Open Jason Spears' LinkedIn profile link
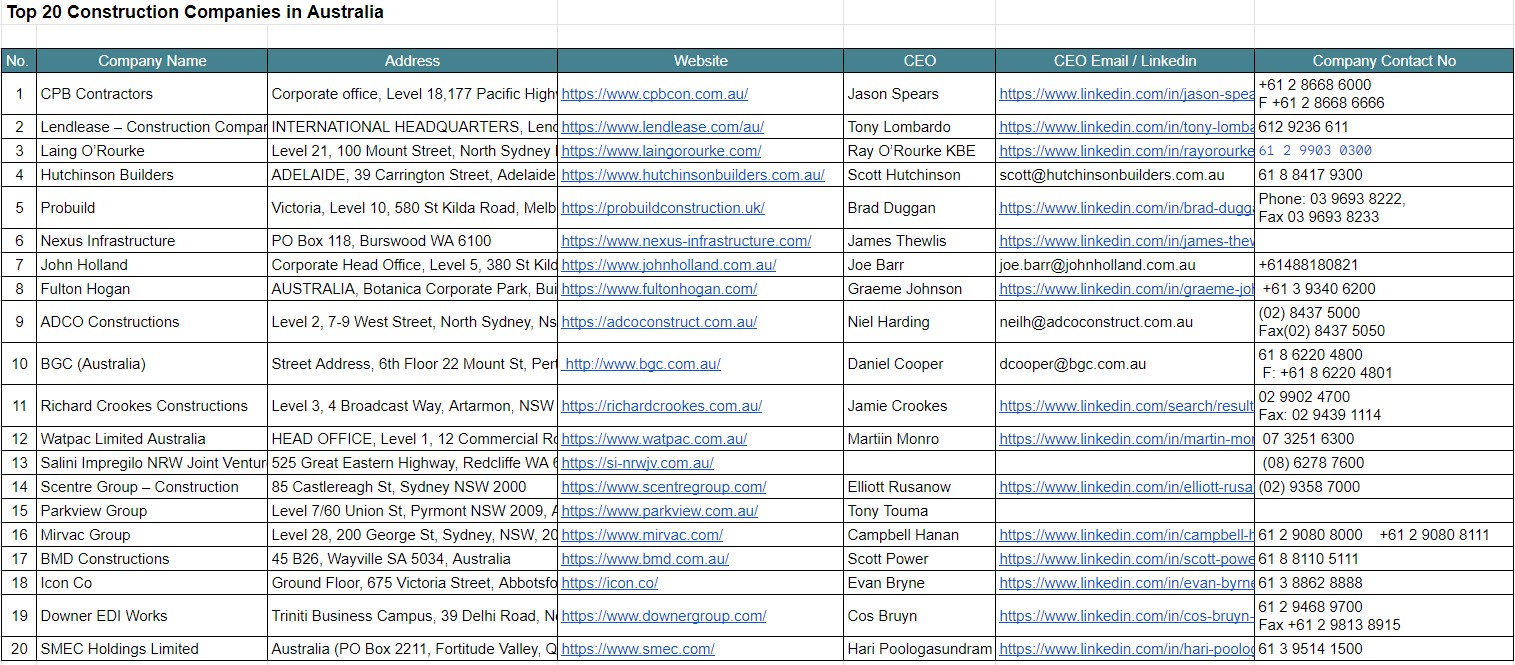Viewport: 1515px width, 665px height. click(x=1126, y=94)
